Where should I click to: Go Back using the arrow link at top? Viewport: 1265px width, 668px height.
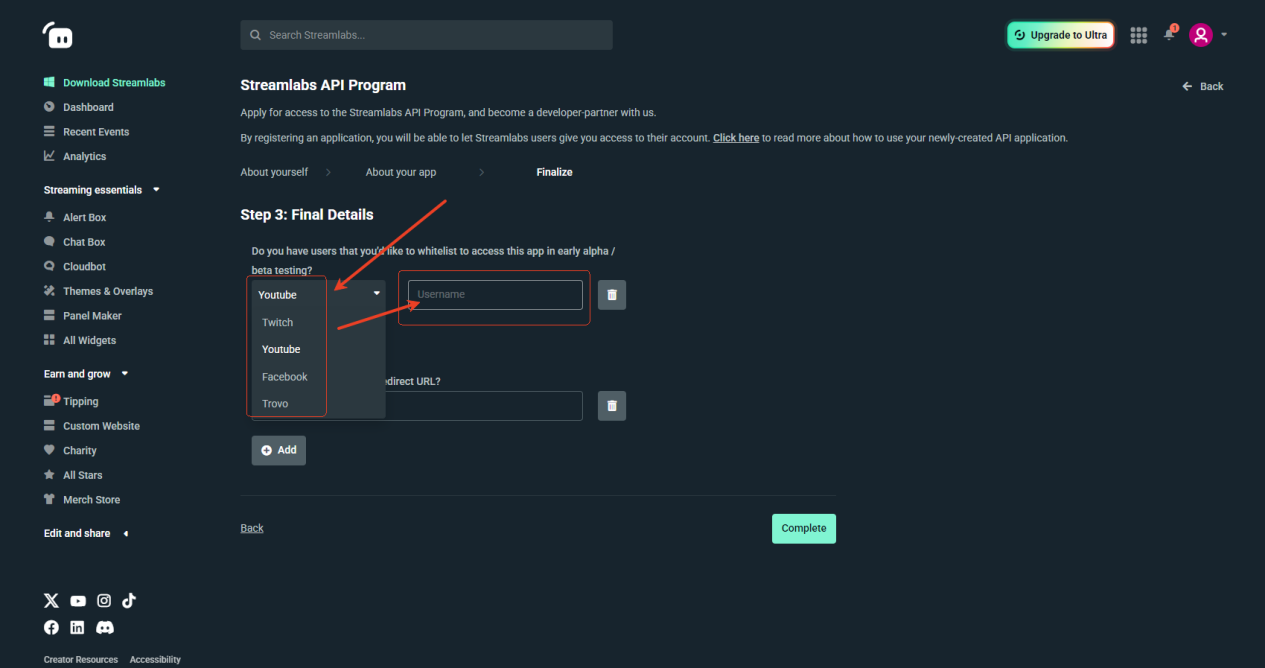click(1203, 86)
